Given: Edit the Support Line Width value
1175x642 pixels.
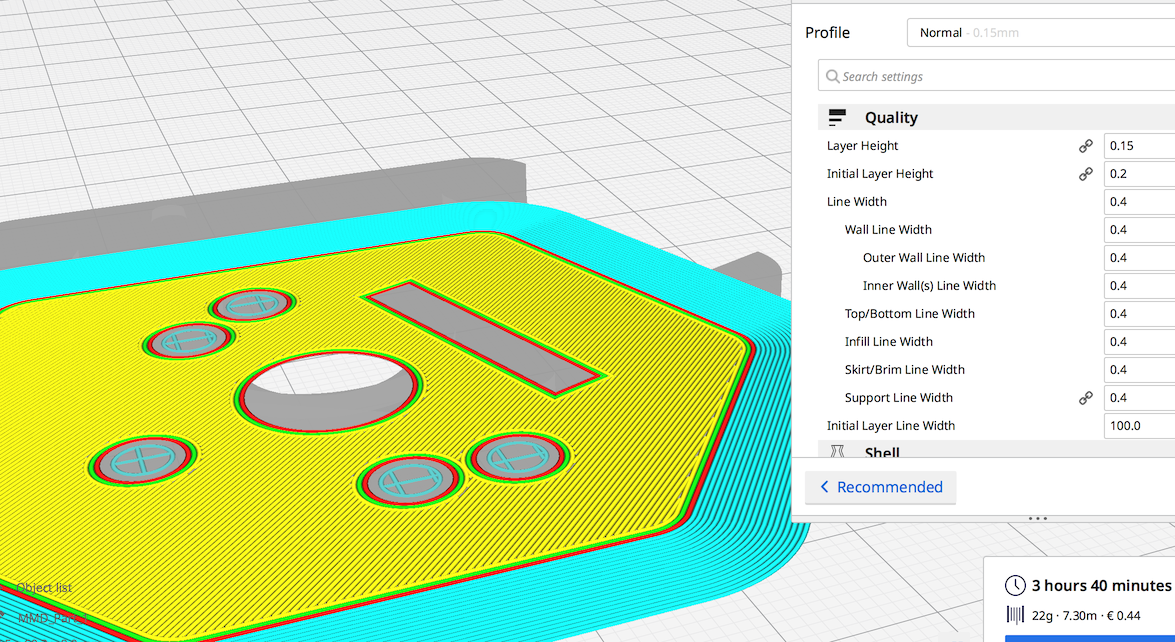Looking at the screenshot, I should 1139,398.
